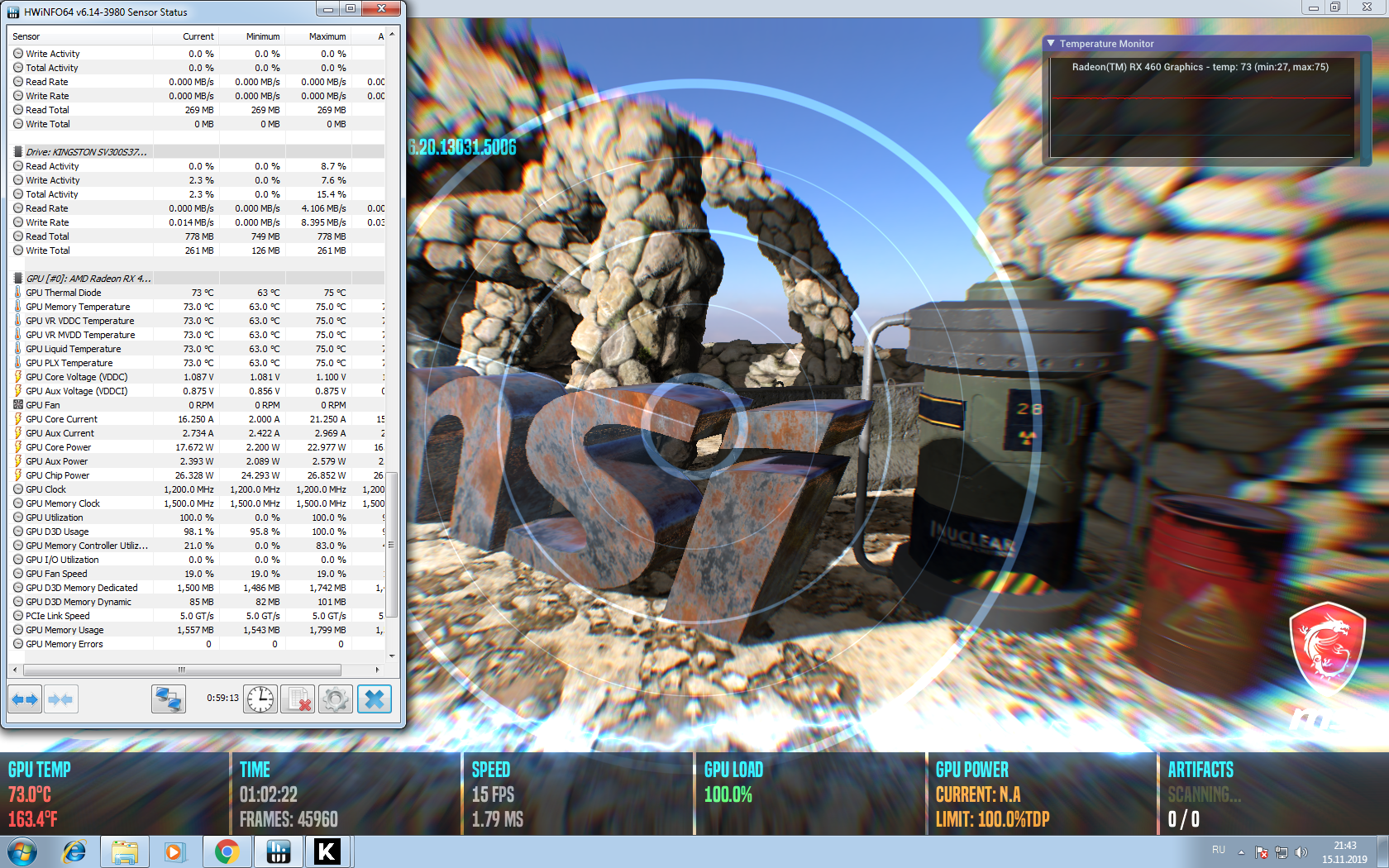Click the collapse sensor columns arrows icon
The width and height of the screenshot is (1389, 868).
point(60,699)
